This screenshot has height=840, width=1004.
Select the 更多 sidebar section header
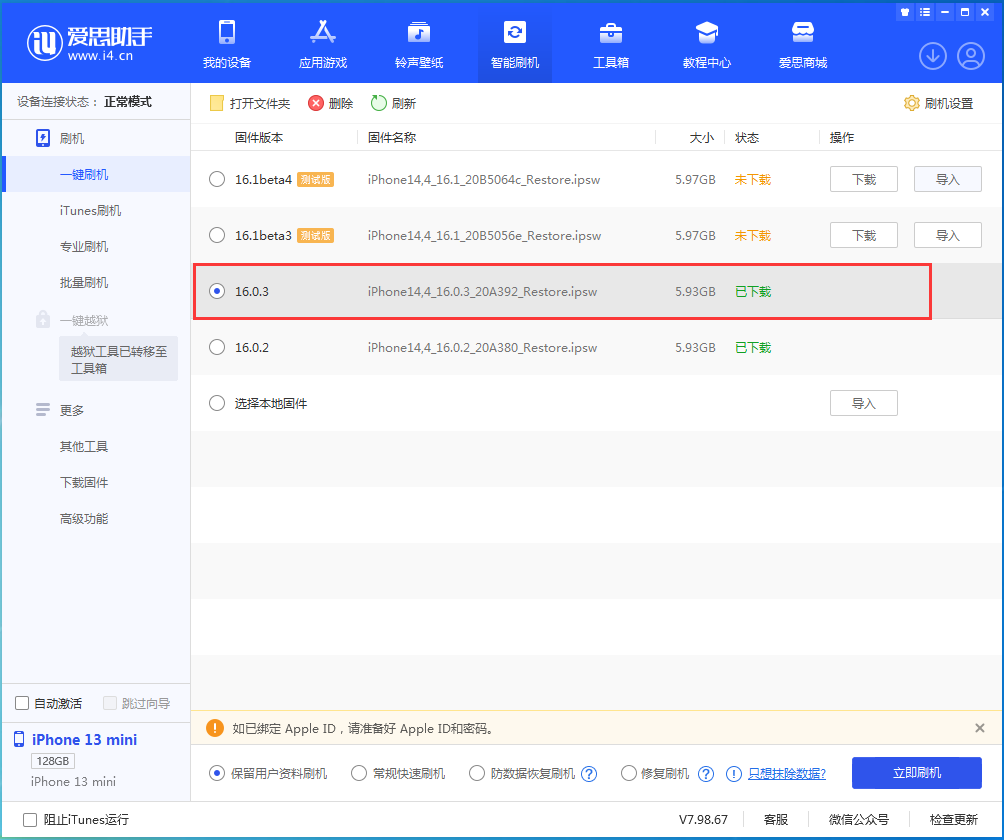click(60, 410)
